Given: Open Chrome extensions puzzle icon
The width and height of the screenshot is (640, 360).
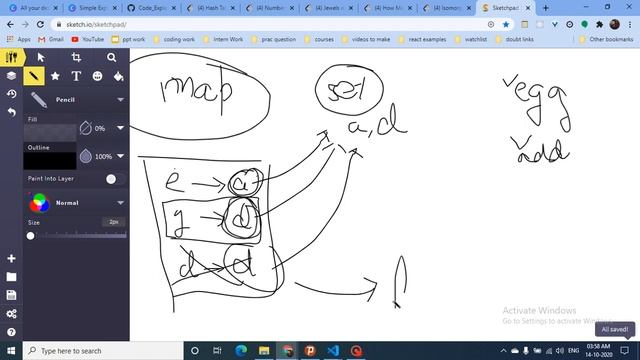Looking at the screenshot, I should [x=600, y=24].
